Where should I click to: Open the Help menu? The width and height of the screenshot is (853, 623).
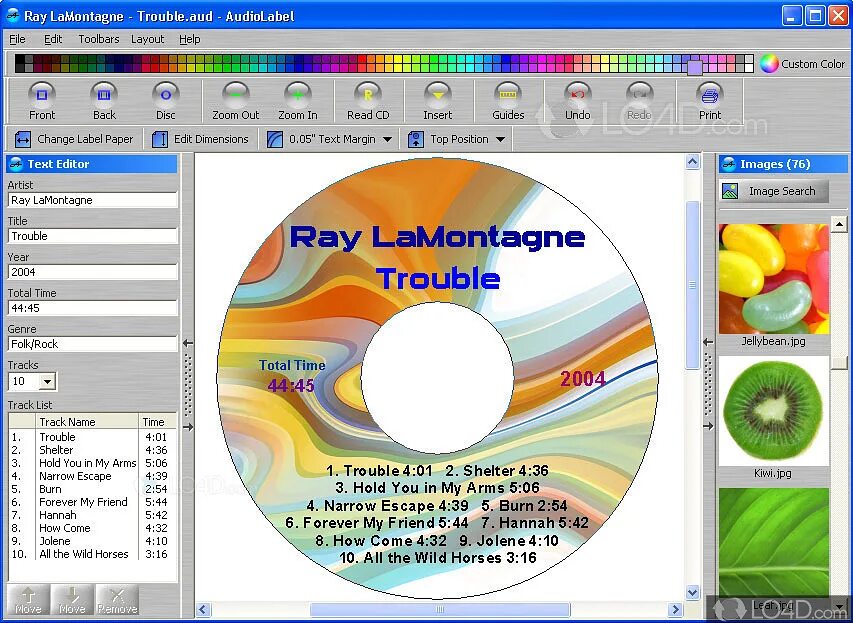190,39
